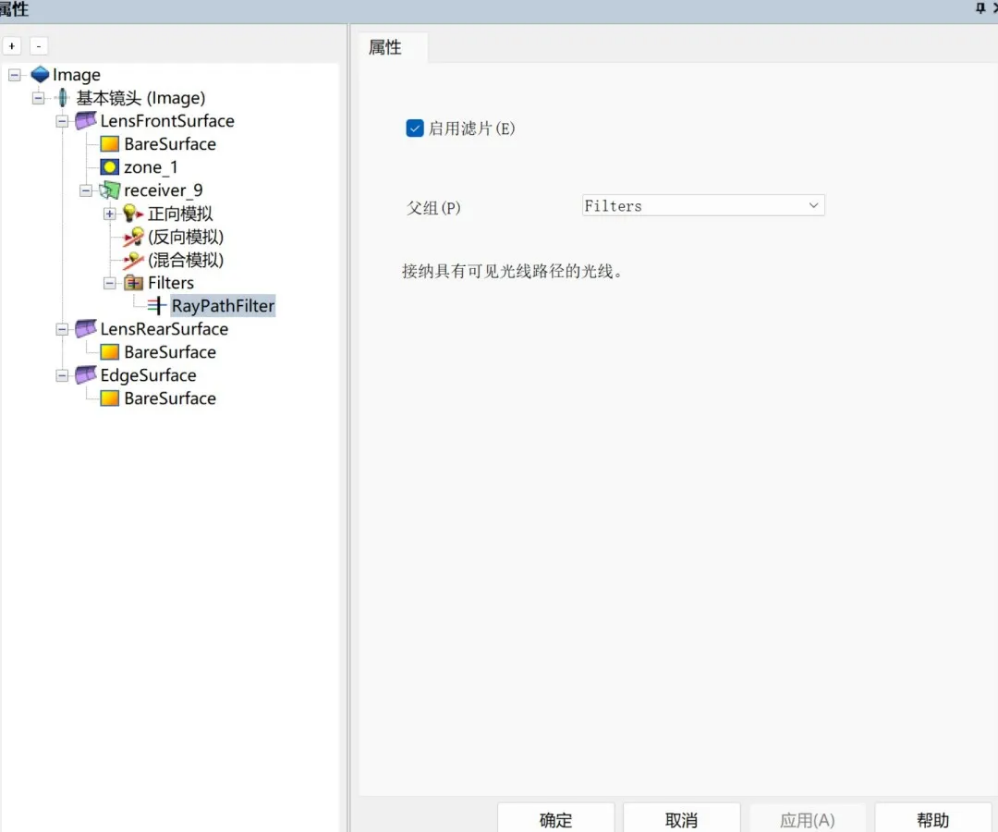This screenshot has width=998, height=832.
Task: Expand the 正向模拟 tree node
Action: point(109,214)
